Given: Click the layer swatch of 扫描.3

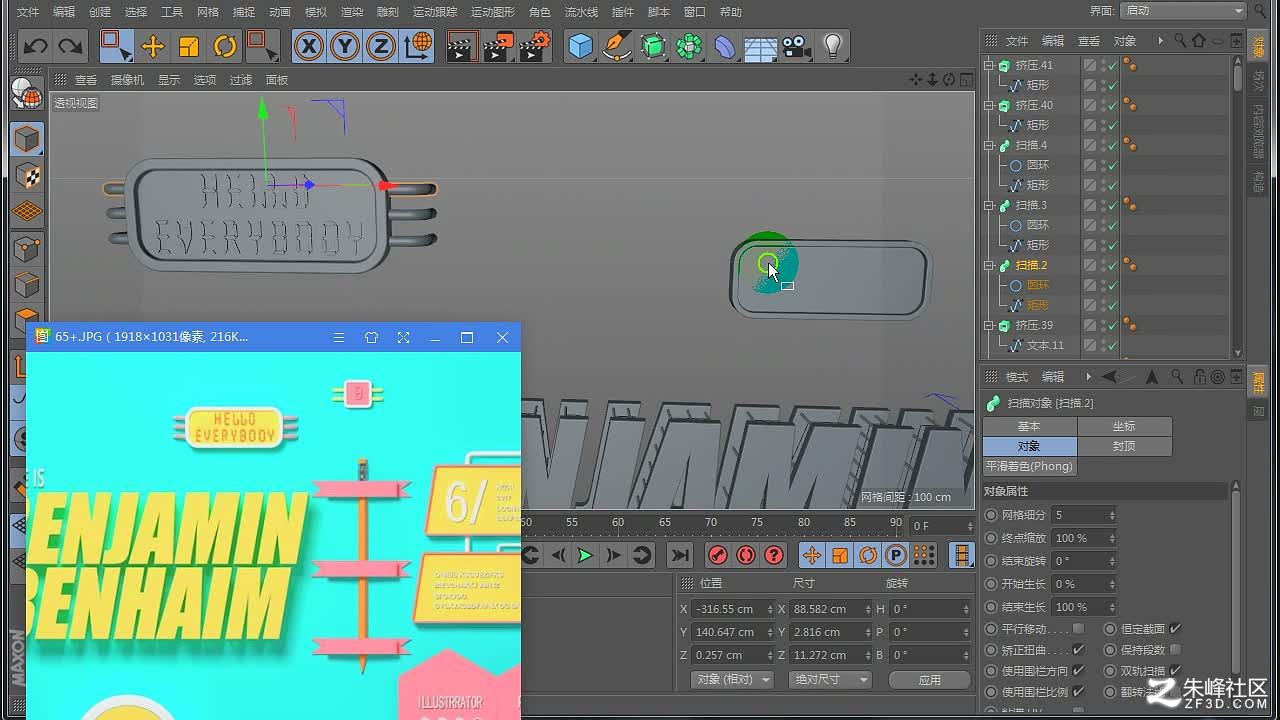Looking at the screenshot, I should click(x=1090, y=205).
